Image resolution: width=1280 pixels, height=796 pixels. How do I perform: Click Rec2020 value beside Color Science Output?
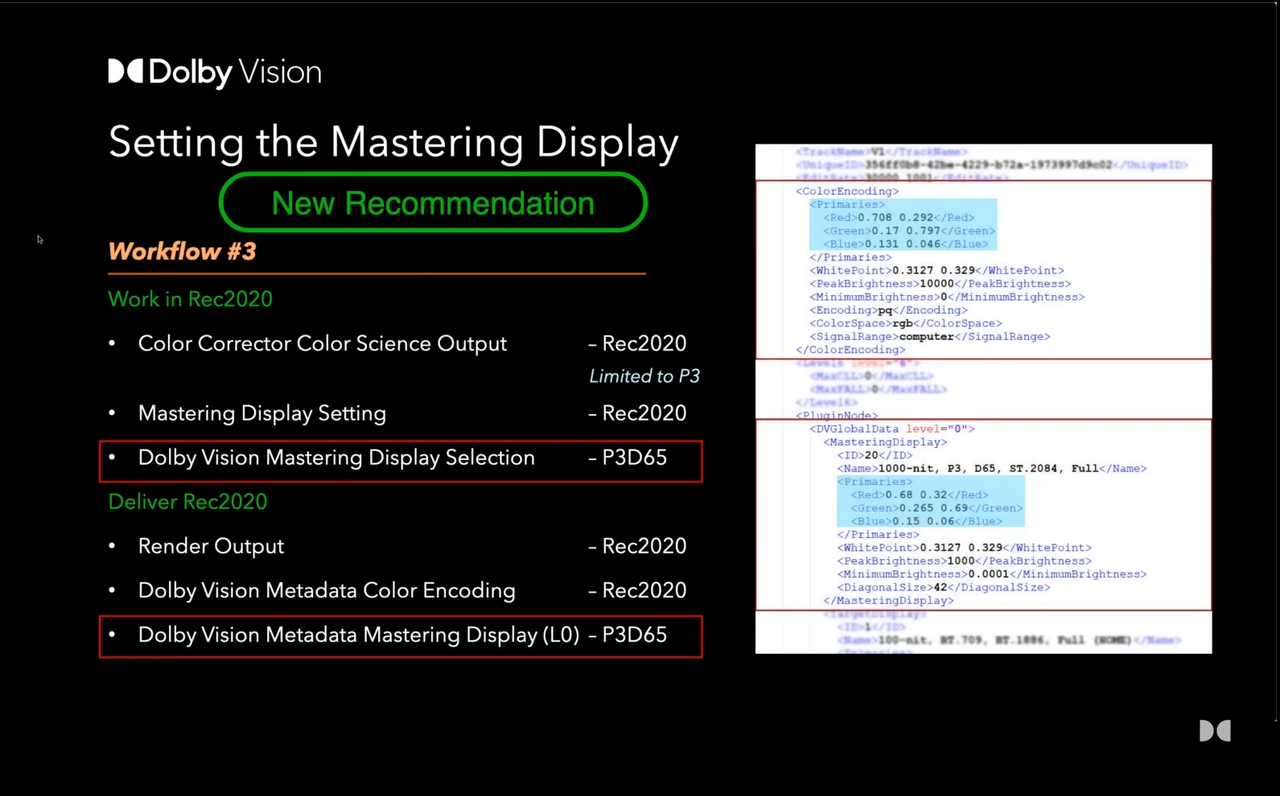(x=644, y=343)
